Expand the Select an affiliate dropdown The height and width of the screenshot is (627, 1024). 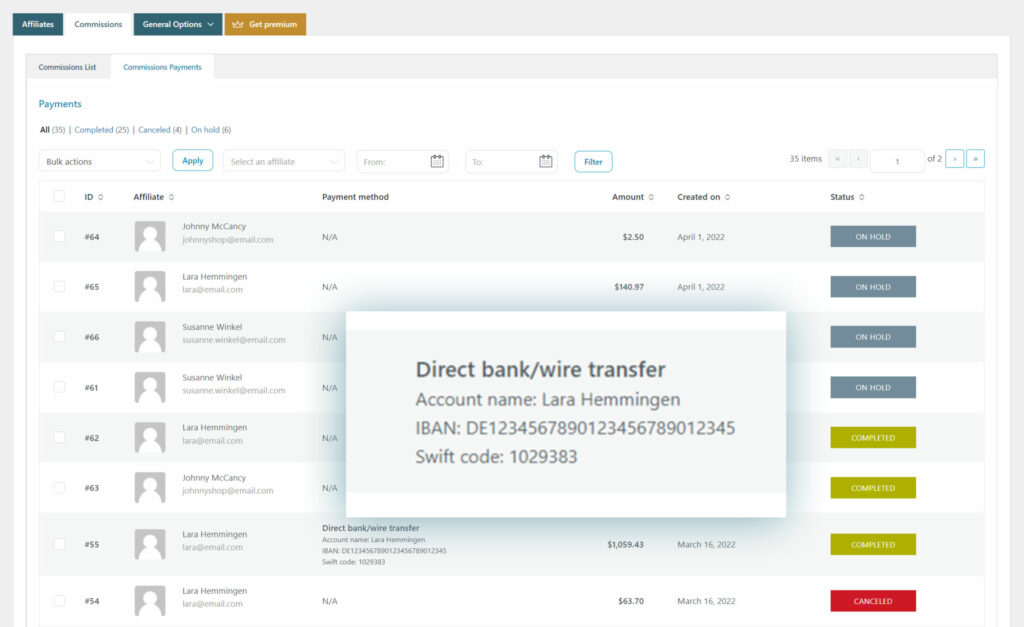[283, 161]
